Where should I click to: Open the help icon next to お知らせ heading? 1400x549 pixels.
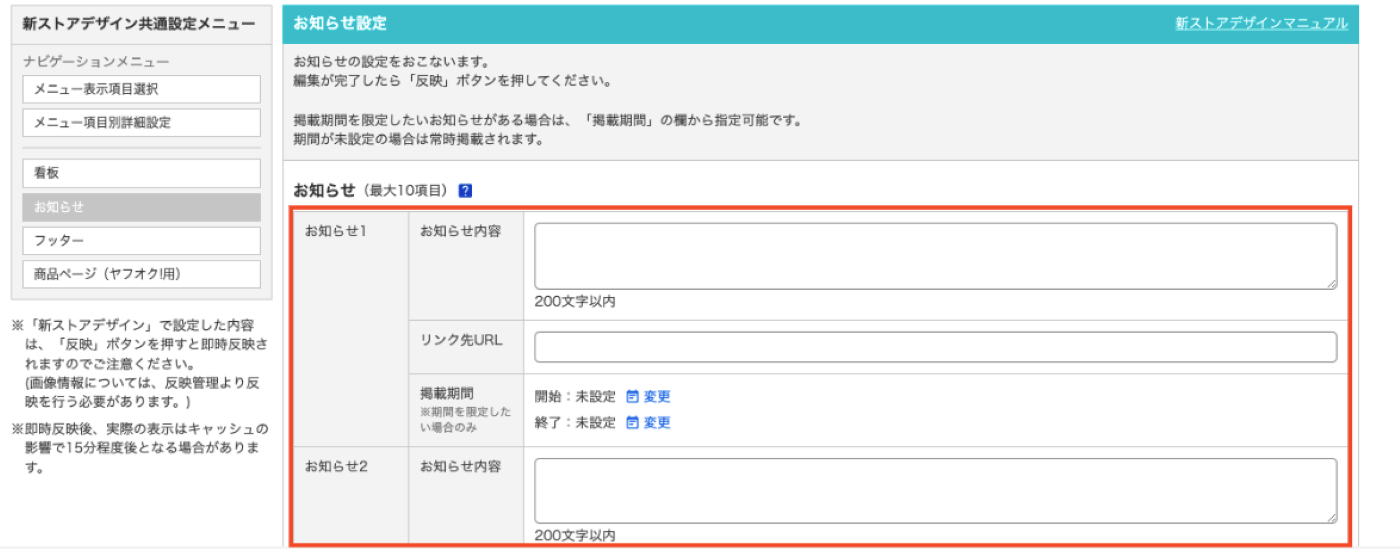tap(466, 190)
